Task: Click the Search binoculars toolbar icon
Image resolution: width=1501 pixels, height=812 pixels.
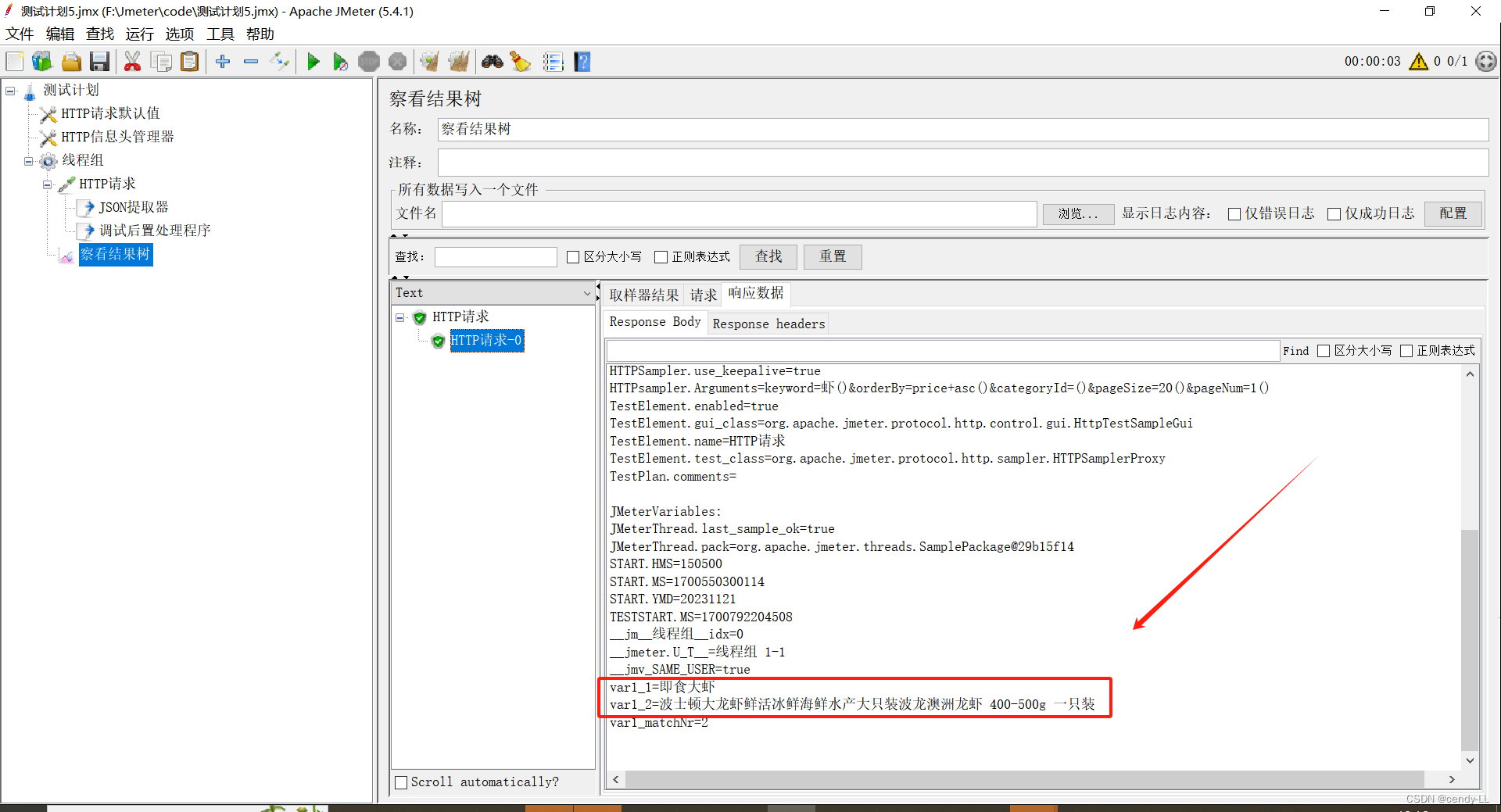Action: click(492, 61)
